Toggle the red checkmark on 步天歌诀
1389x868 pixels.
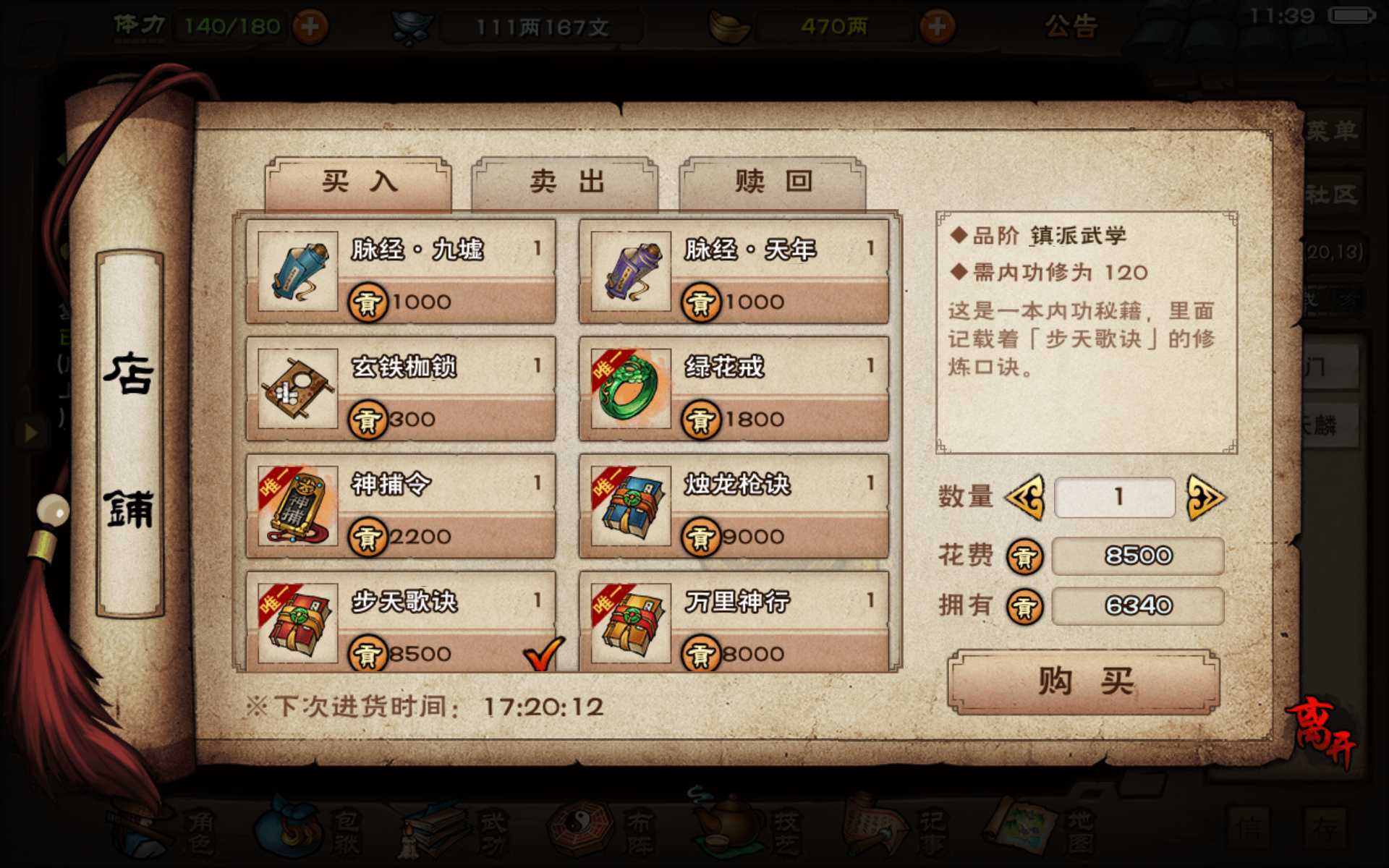coord(543,654)
